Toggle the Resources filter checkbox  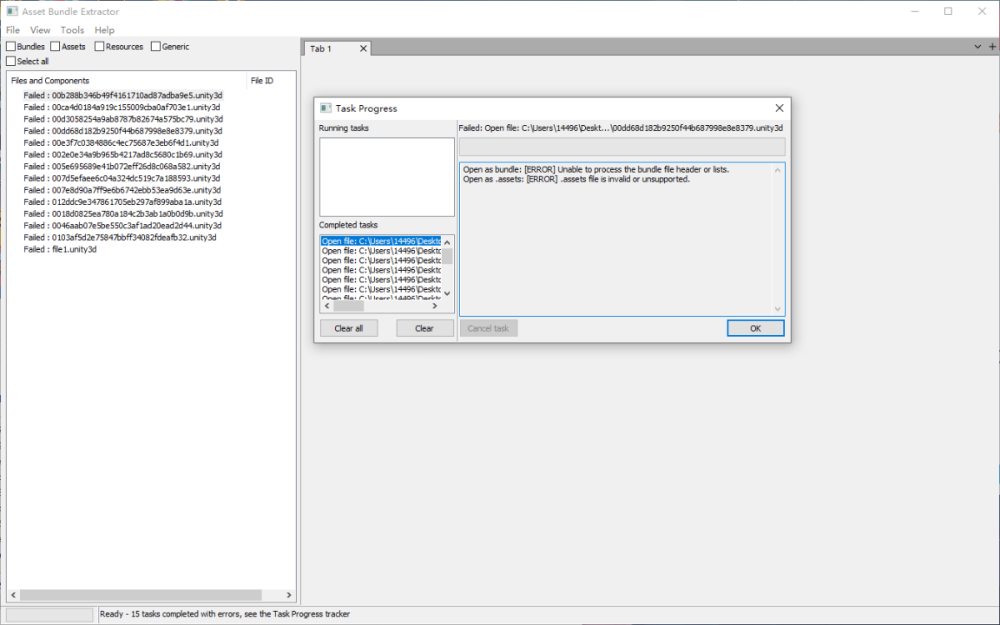point(100,46)
